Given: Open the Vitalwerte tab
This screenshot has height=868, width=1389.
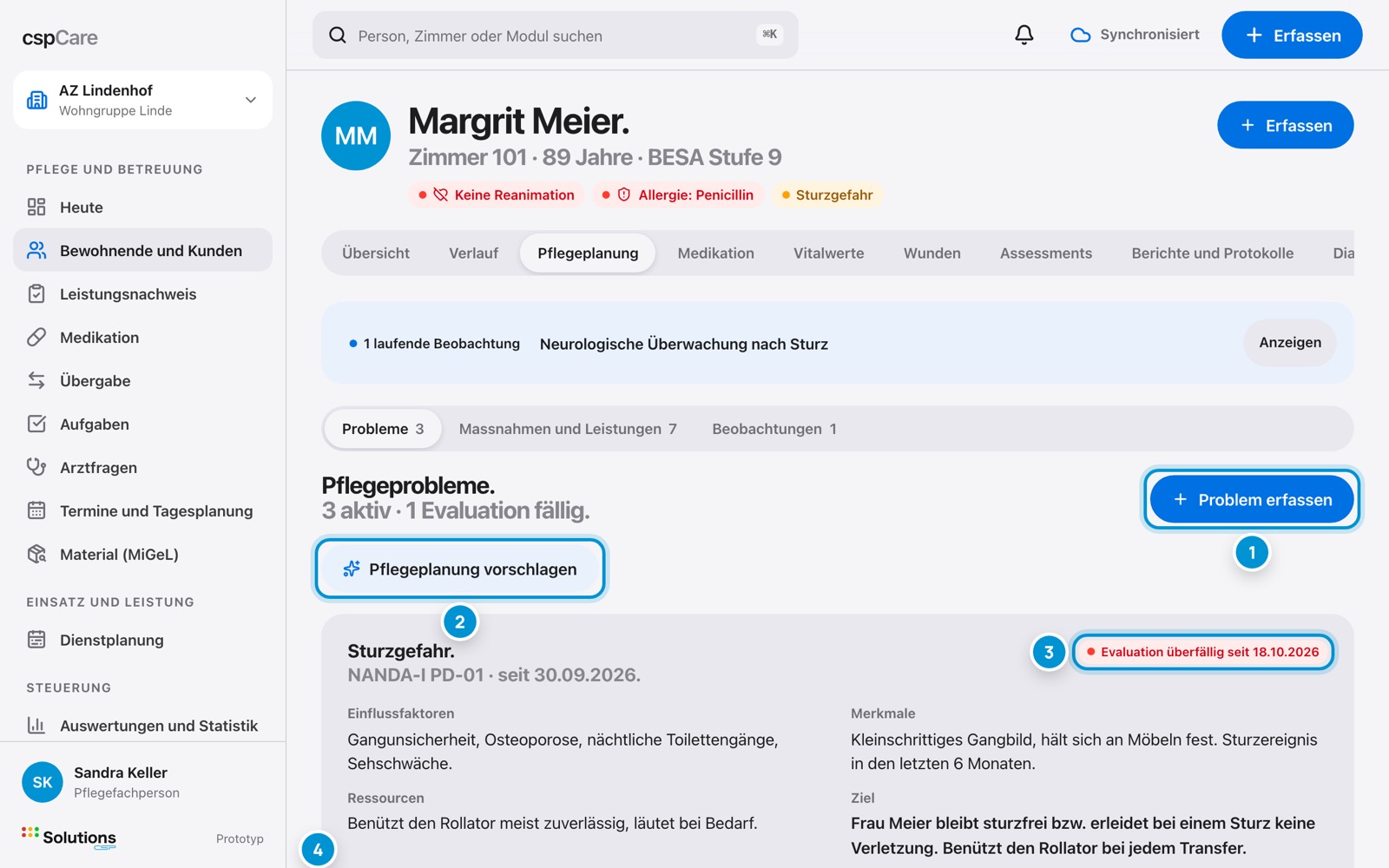Looking at the screenshot, I should pos(829,253).
